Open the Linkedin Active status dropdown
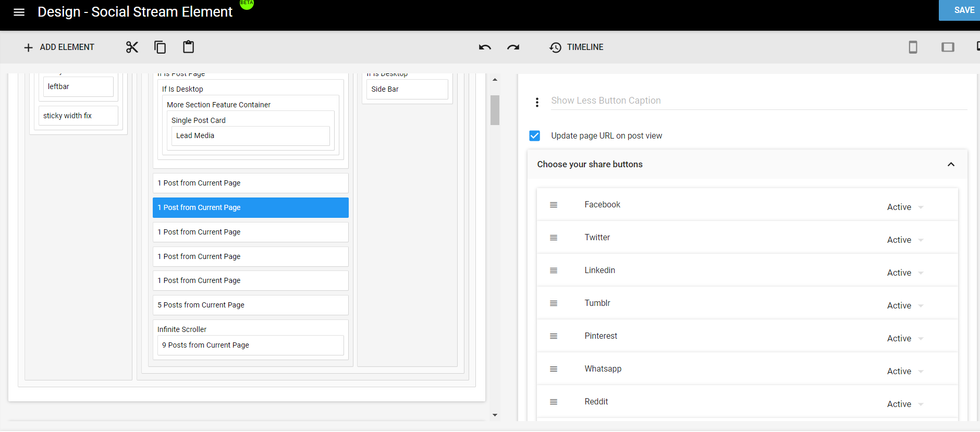The height and width of the screenshot is (432, 980). (x=904, y=273)
